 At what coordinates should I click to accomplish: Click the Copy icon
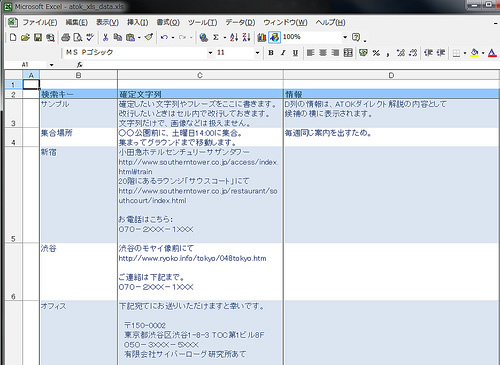click(118, 37)
